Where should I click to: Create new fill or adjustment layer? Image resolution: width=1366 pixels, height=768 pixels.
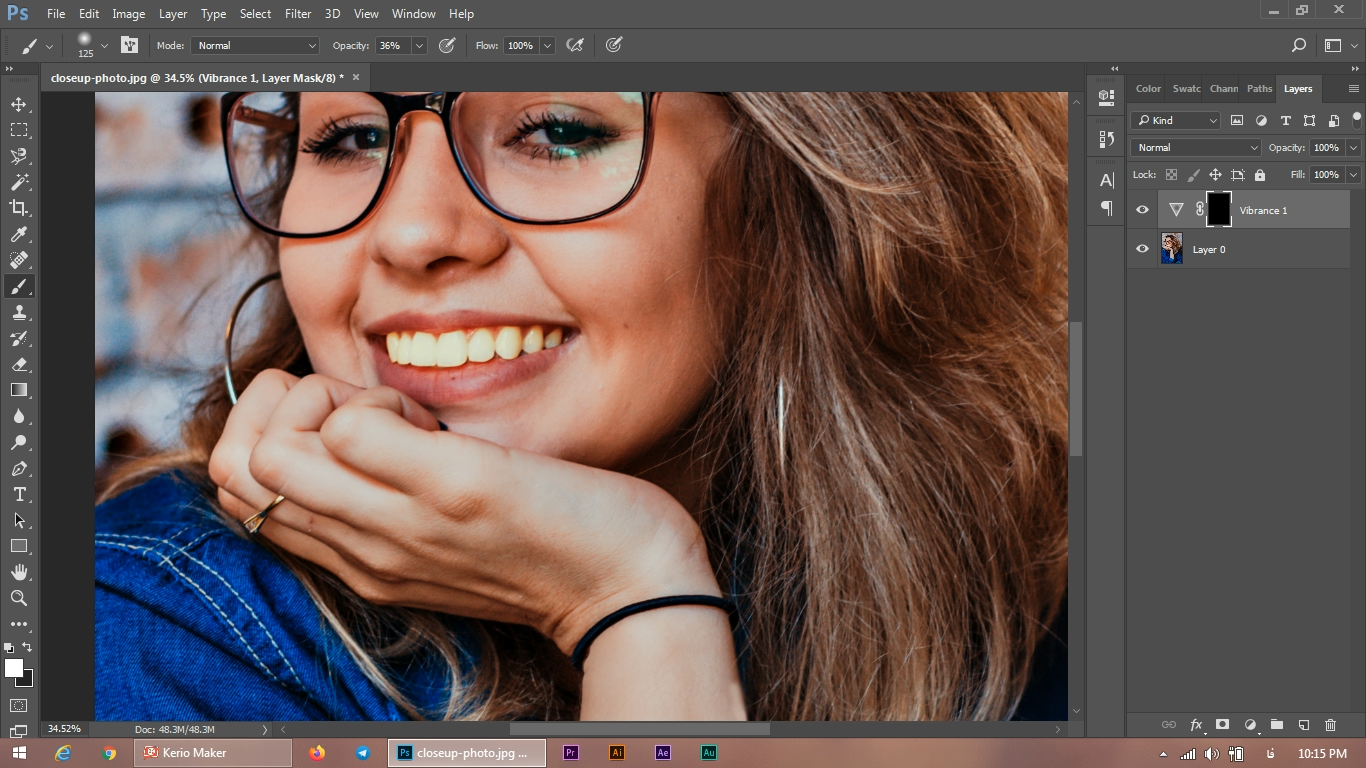[1249, 725]
